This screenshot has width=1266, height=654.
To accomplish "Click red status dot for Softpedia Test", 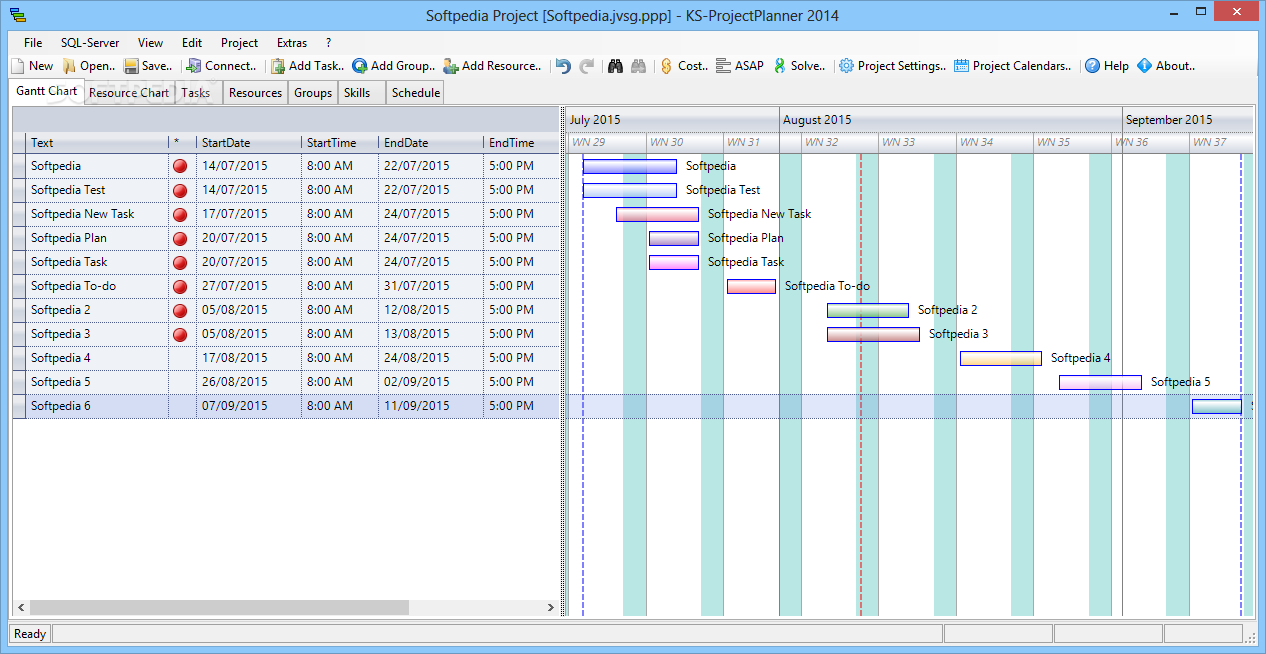I will click(x=180, y=190).
